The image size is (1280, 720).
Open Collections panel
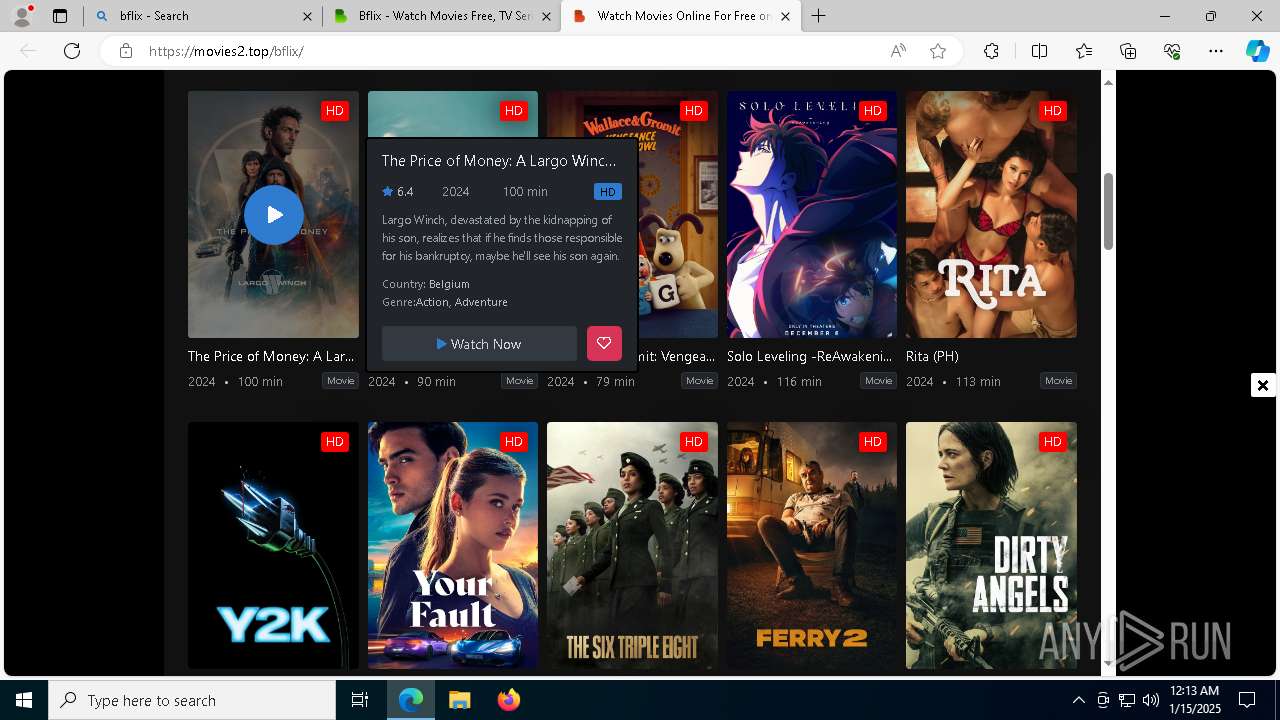[x=1128, y=51]
